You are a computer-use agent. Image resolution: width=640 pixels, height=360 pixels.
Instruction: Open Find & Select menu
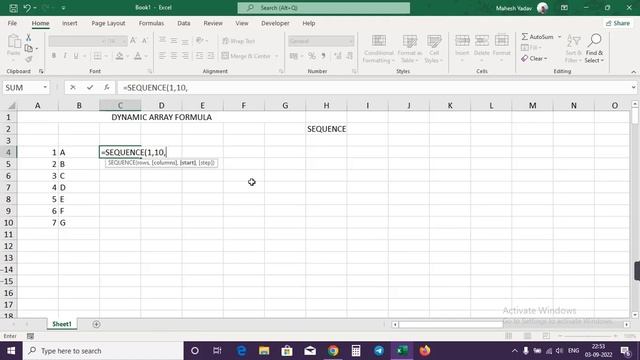[x=594, y=49]
